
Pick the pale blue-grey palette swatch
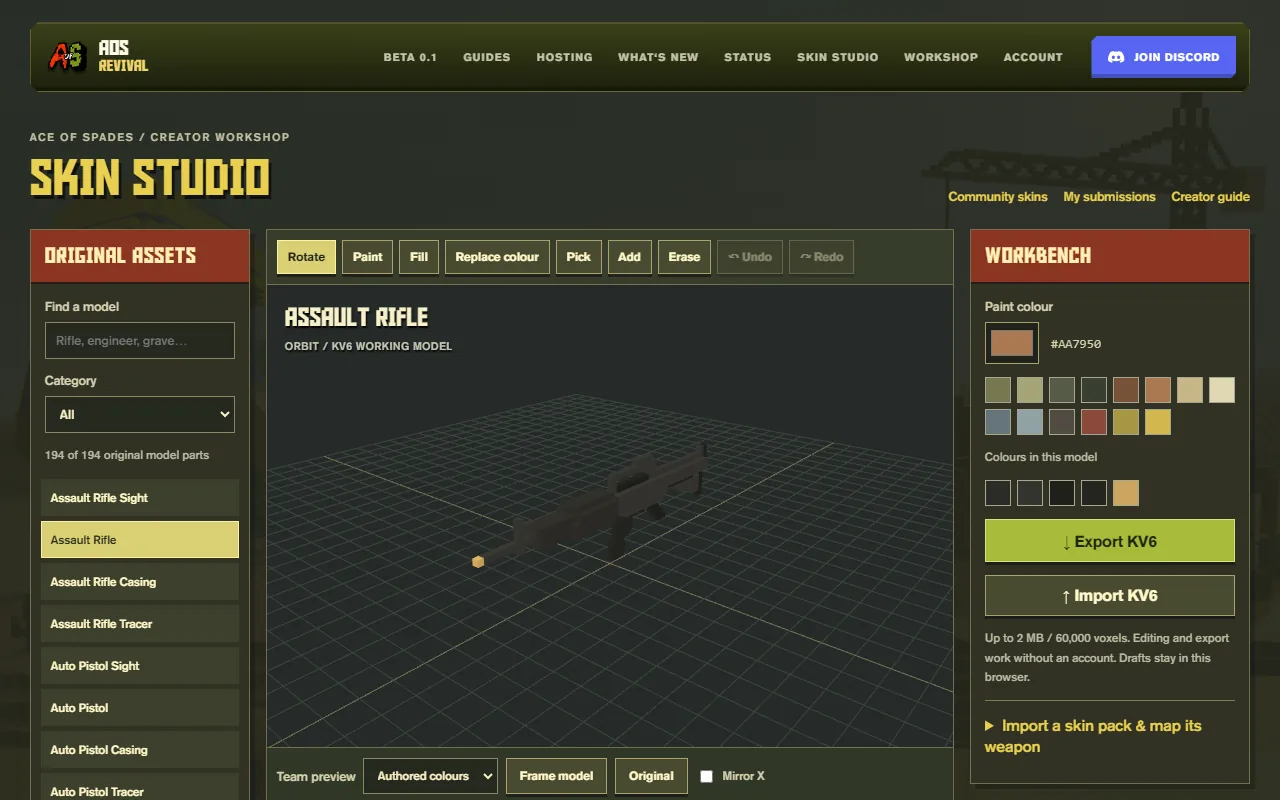click(1030, 422)
